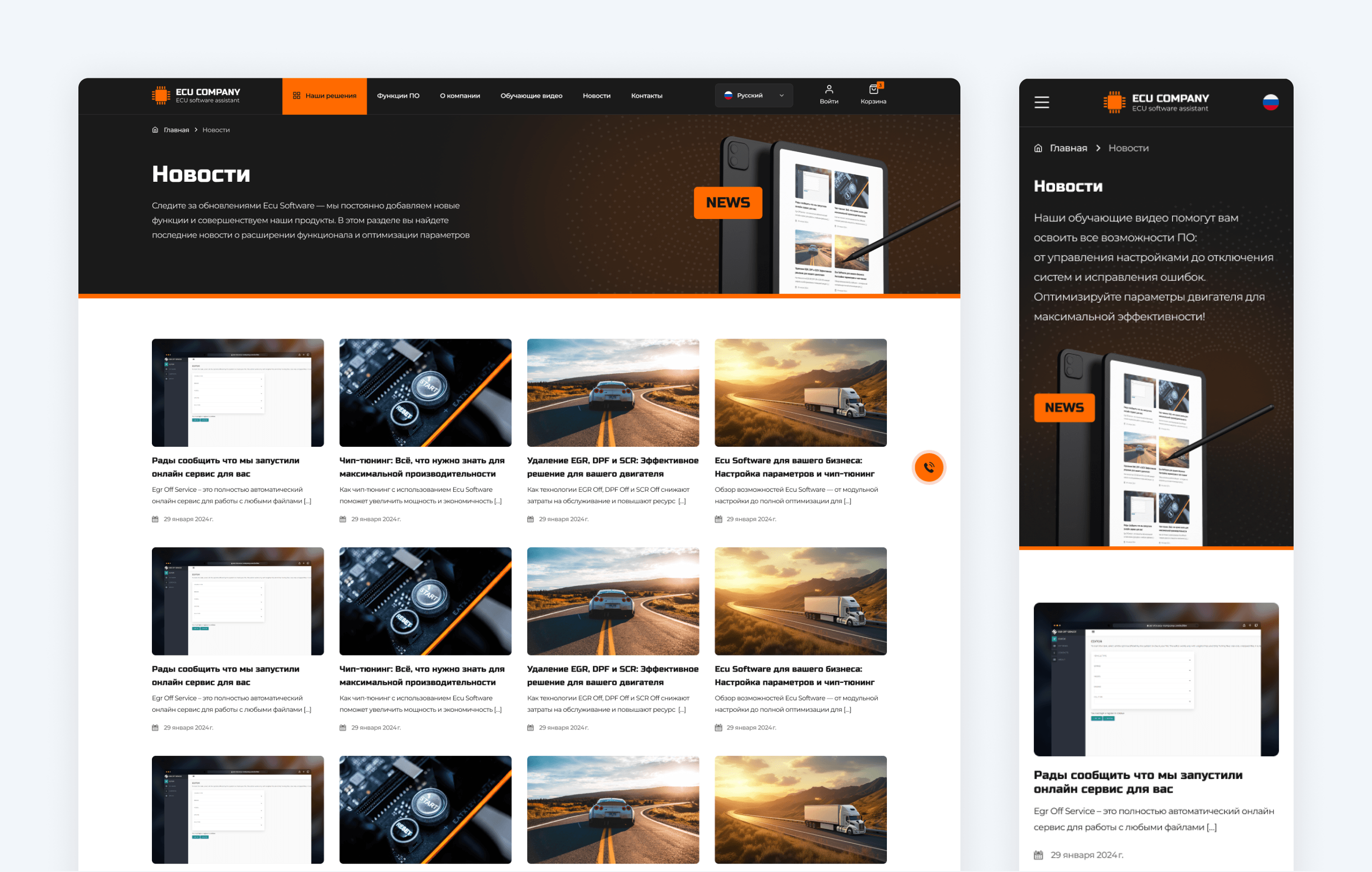Image resolution: width=1372 pixels, height=872 pixels.
Task: Open the first-row truck on highway article thumbnail
Action: click(800, 392)
